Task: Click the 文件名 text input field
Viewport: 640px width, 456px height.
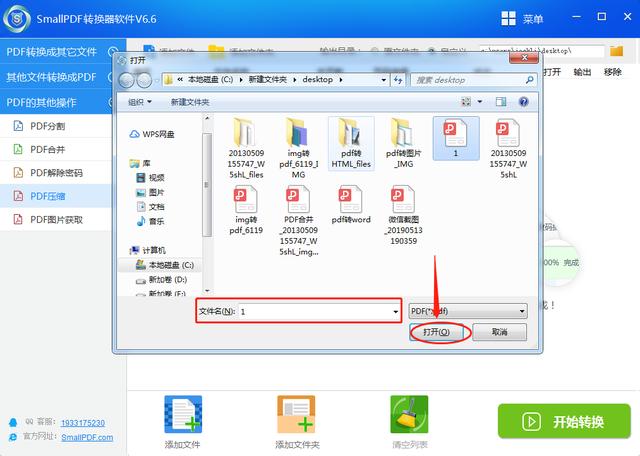Action: [313, 311]
